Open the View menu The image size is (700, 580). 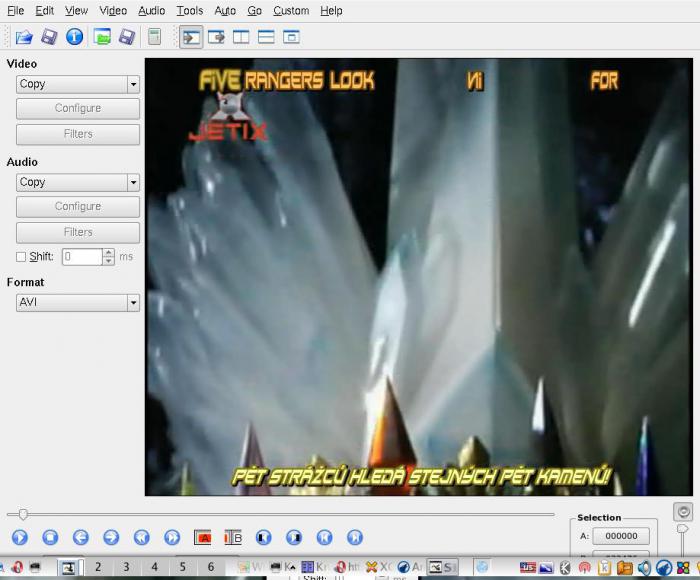click(x=76, y=11)
